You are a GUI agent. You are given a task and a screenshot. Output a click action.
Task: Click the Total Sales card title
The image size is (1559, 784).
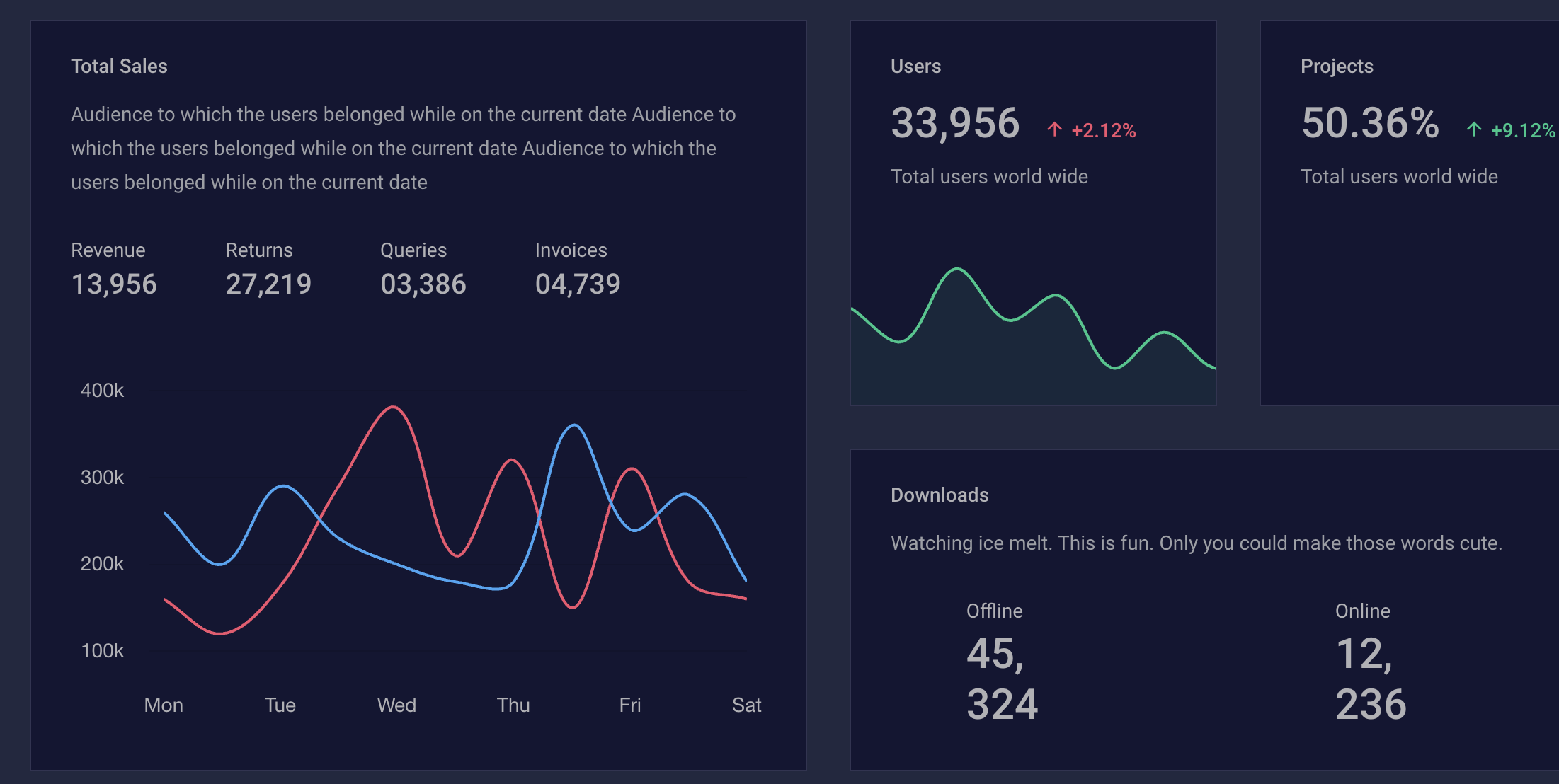click(x=119, y=66)
